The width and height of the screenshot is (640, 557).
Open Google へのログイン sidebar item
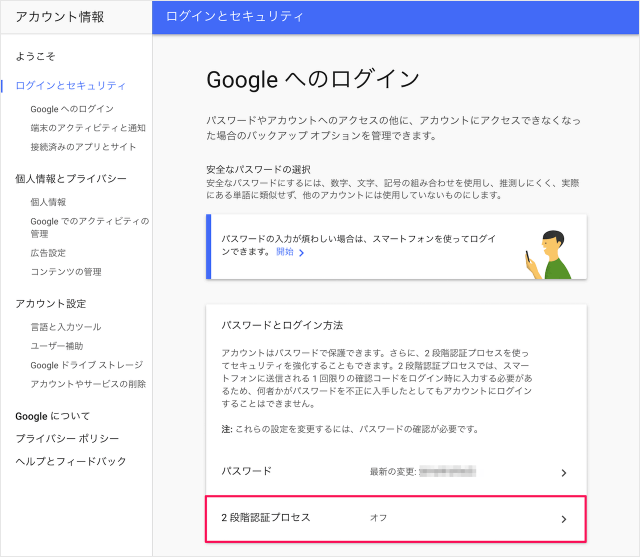click(72, 108)
